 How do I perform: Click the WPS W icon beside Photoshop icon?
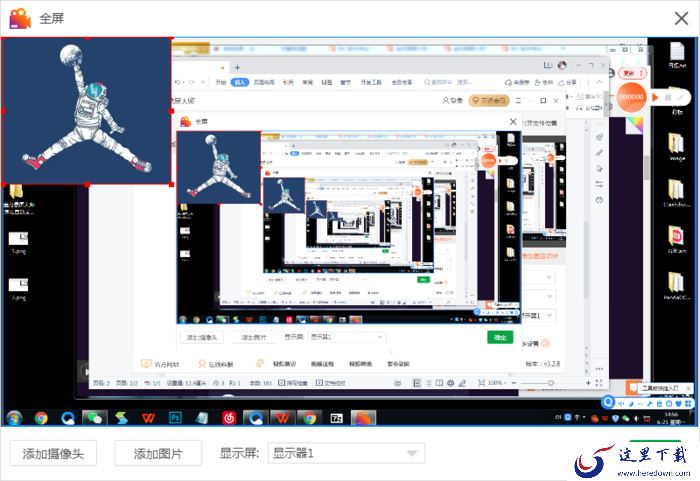pyautogui.click(x=148, y=418)
